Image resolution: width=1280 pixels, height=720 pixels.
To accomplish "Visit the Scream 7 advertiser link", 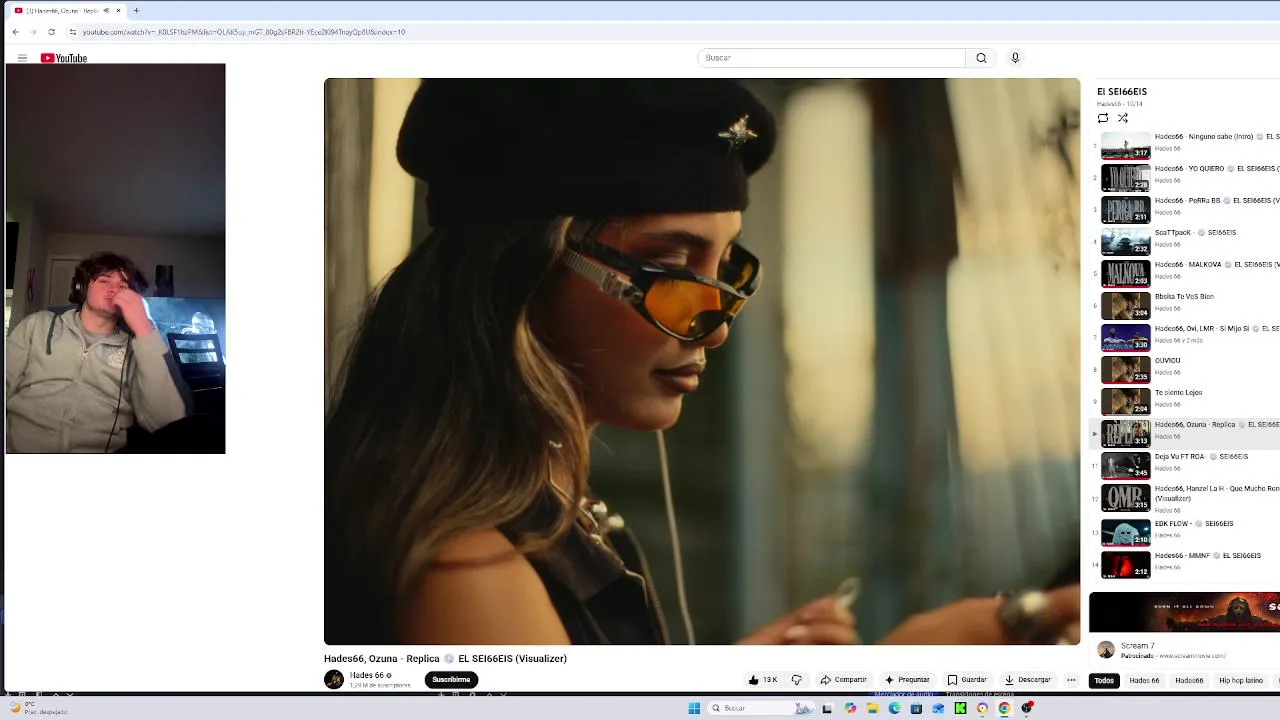I will coord(1190,656).
